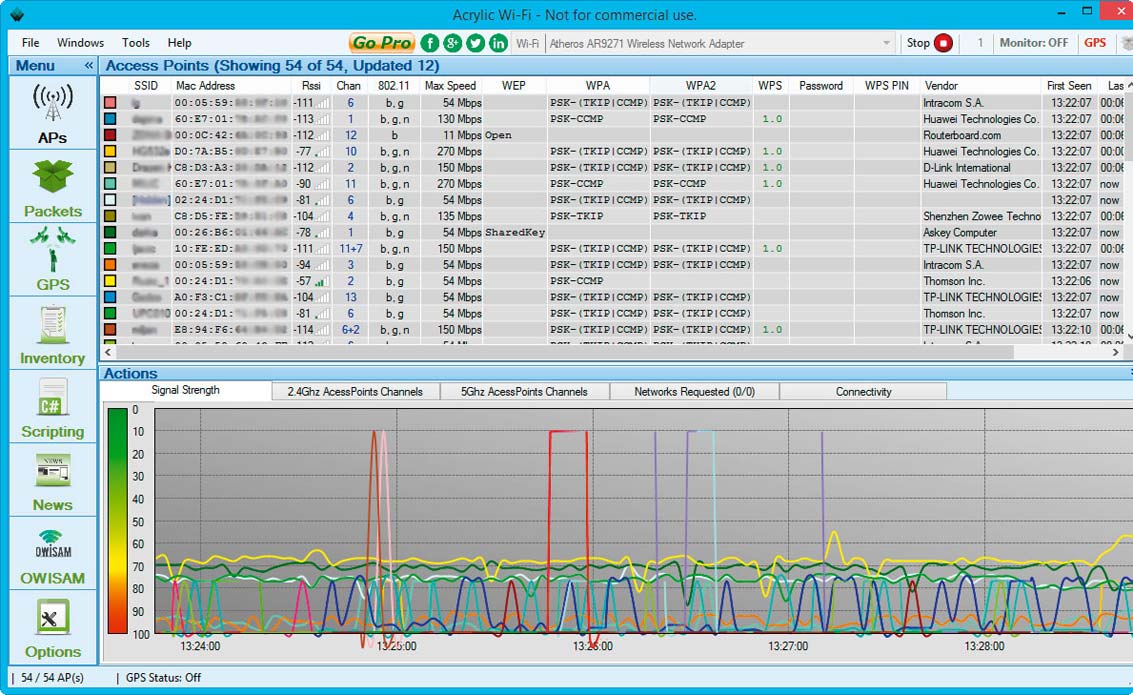
Task: Open the Windows menu
Action: click(x=80, y=43)
